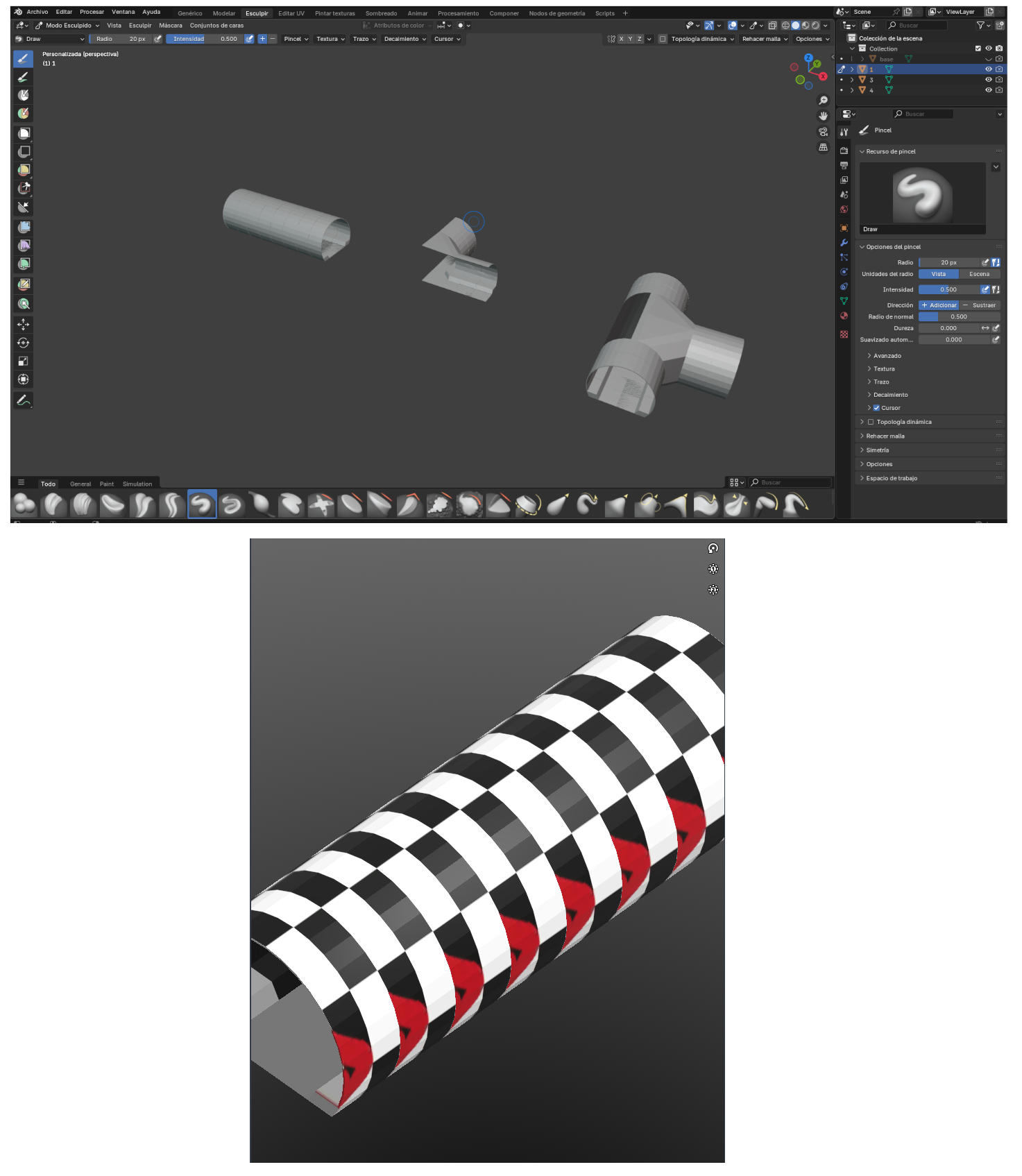Screen dimensions: 1022x1176
Task: Enable the Topología dinámica checkbox in properties panel
Action: (x=871, y=422)
